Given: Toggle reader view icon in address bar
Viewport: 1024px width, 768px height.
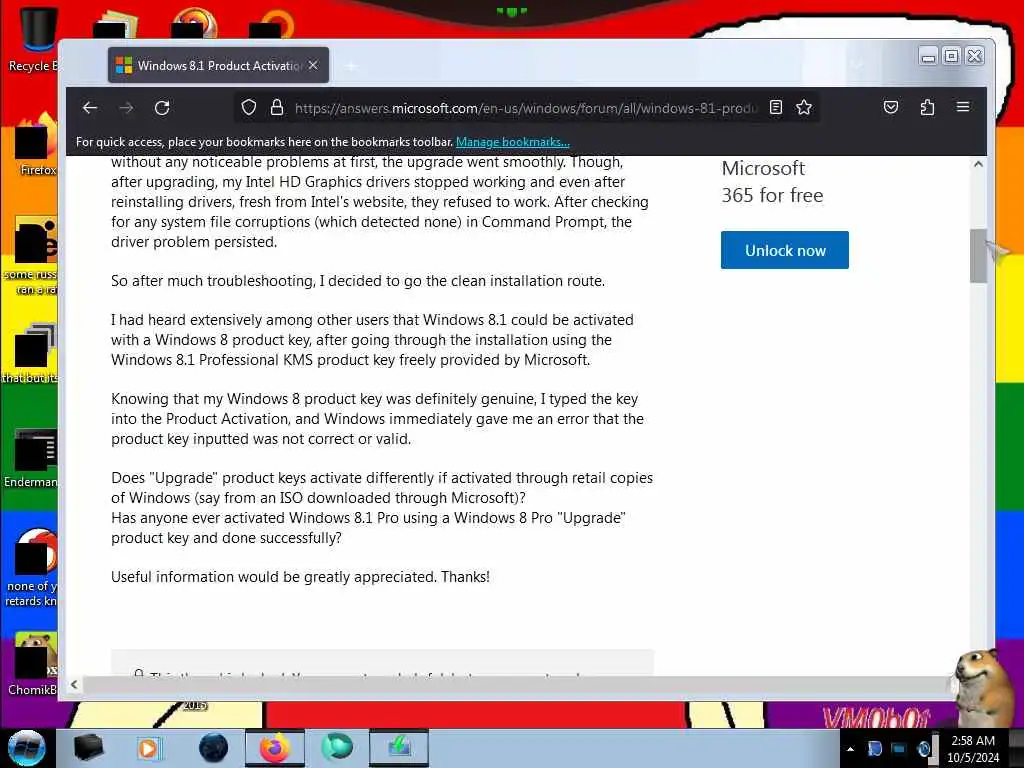Looking at the screenshot, I should [x=776, y=108].
